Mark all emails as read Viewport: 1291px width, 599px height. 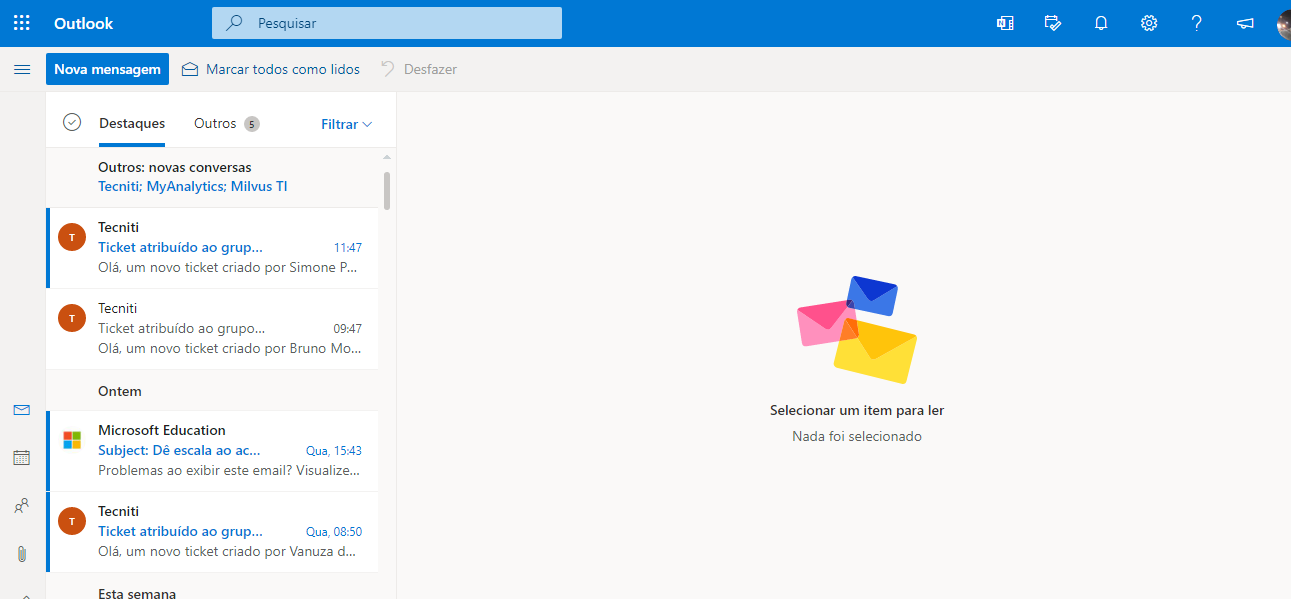[271, 68]
